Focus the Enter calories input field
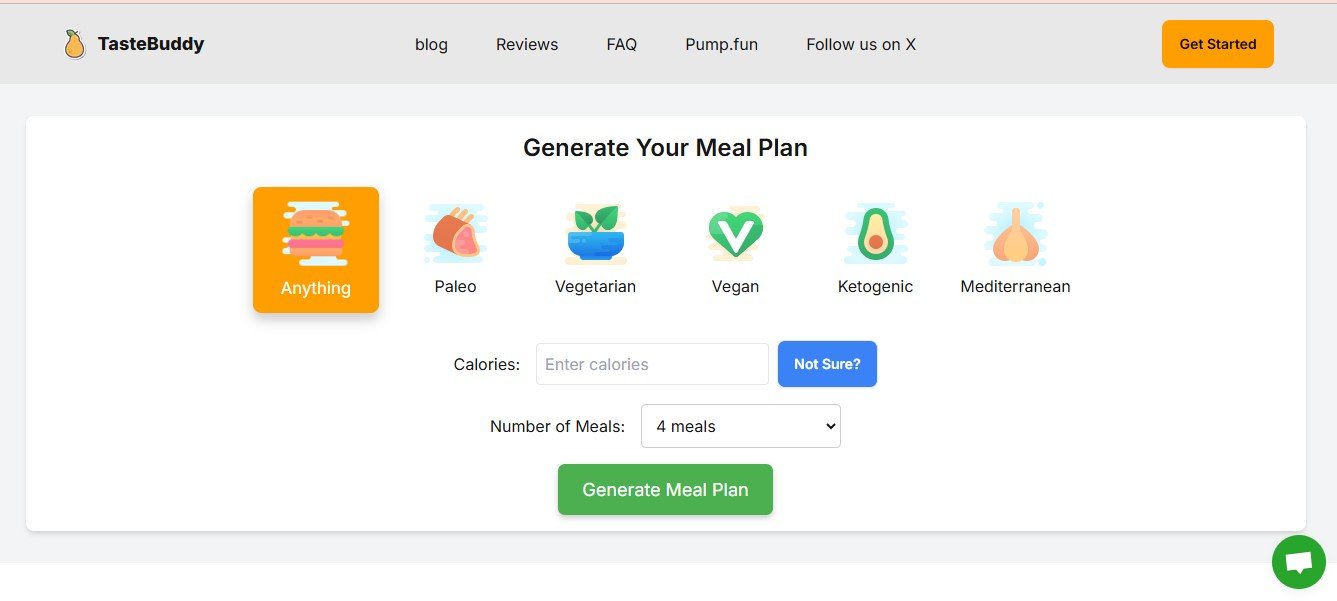This screenshot has height=601, width=1337. pos(652,364)
